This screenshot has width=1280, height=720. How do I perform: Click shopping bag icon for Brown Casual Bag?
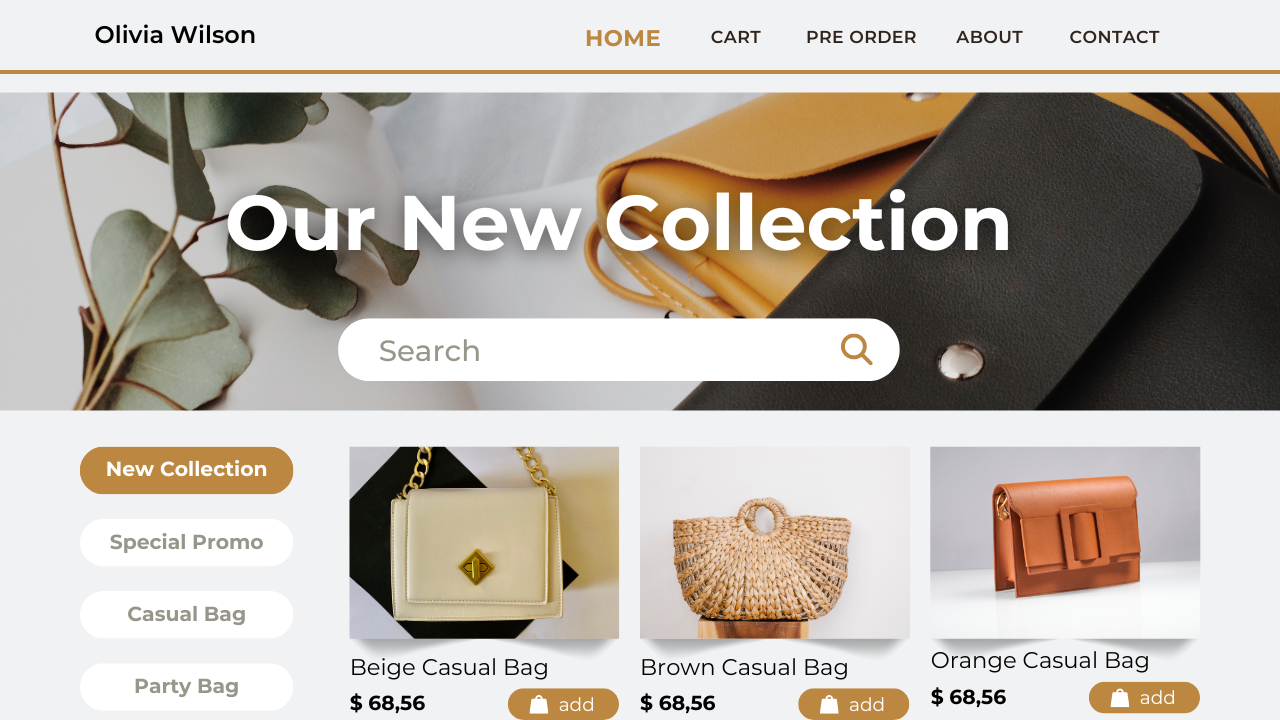click(x=829, y=705)
